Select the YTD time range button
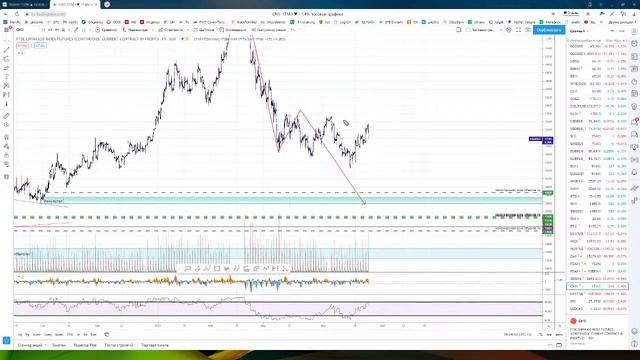640x360 pixels. 70,335
